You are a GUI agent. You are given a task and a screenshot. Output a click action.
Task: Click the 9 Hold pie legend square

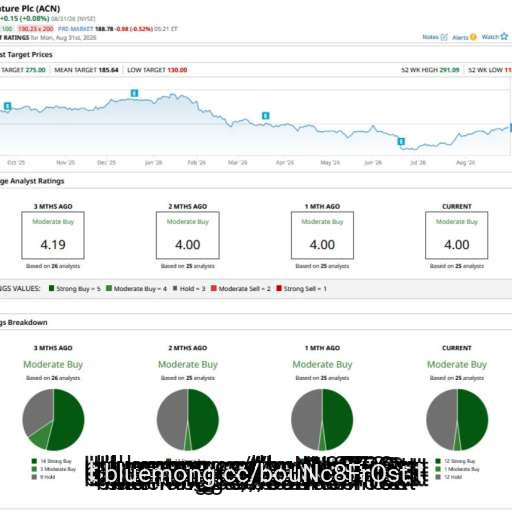(x=34, y=477)
